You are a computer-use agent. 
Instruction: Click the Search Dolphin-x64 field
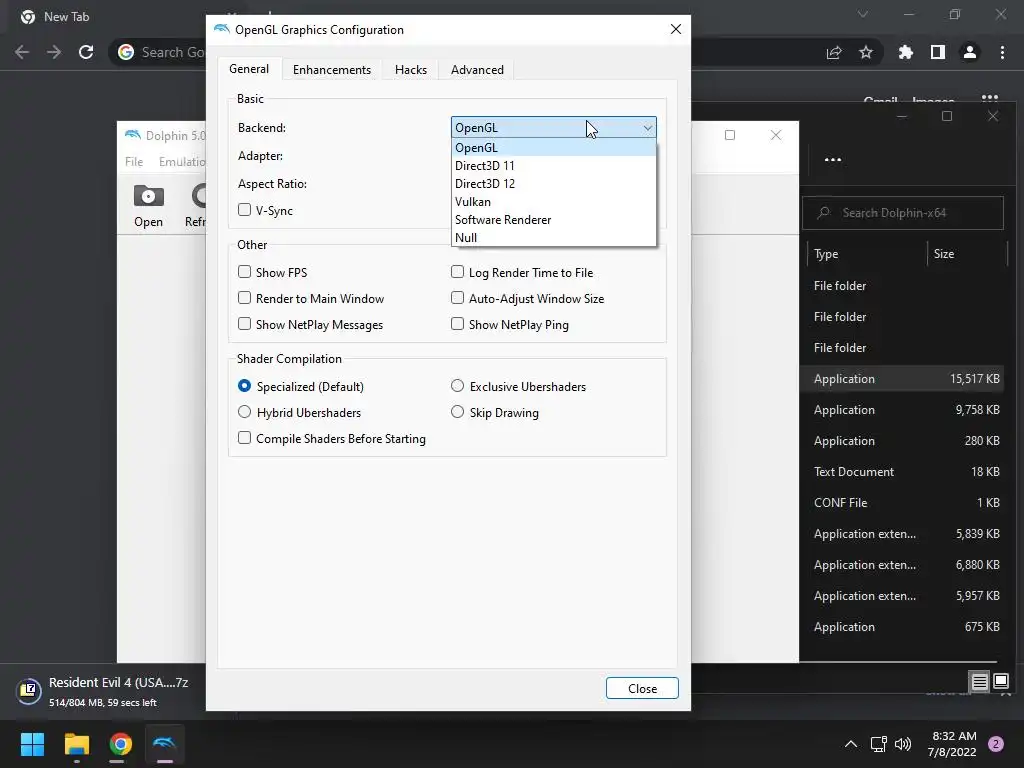903,213
